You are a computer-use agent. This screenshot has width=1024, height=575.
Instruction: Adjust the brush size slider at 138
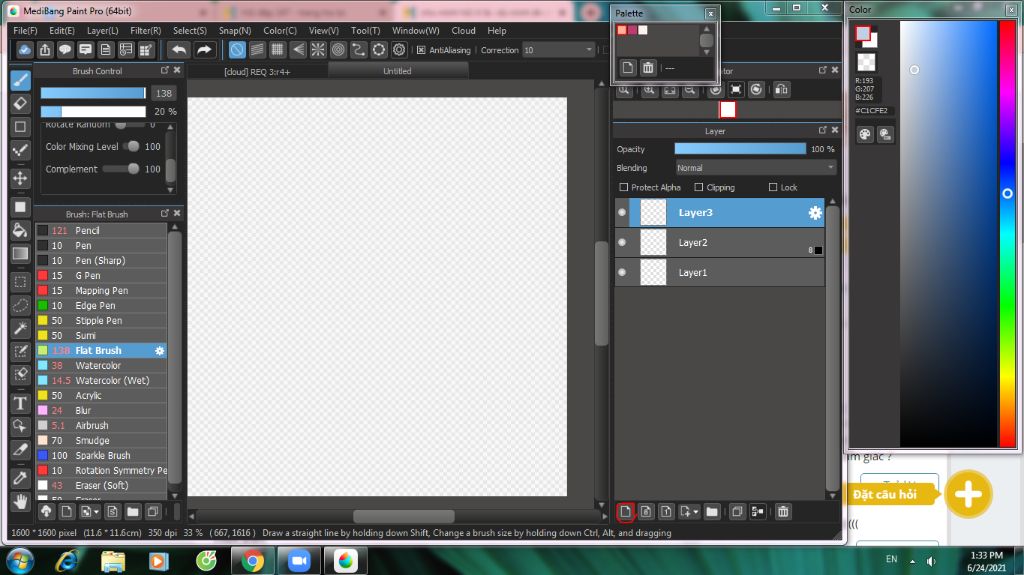[x=93, y=93]
